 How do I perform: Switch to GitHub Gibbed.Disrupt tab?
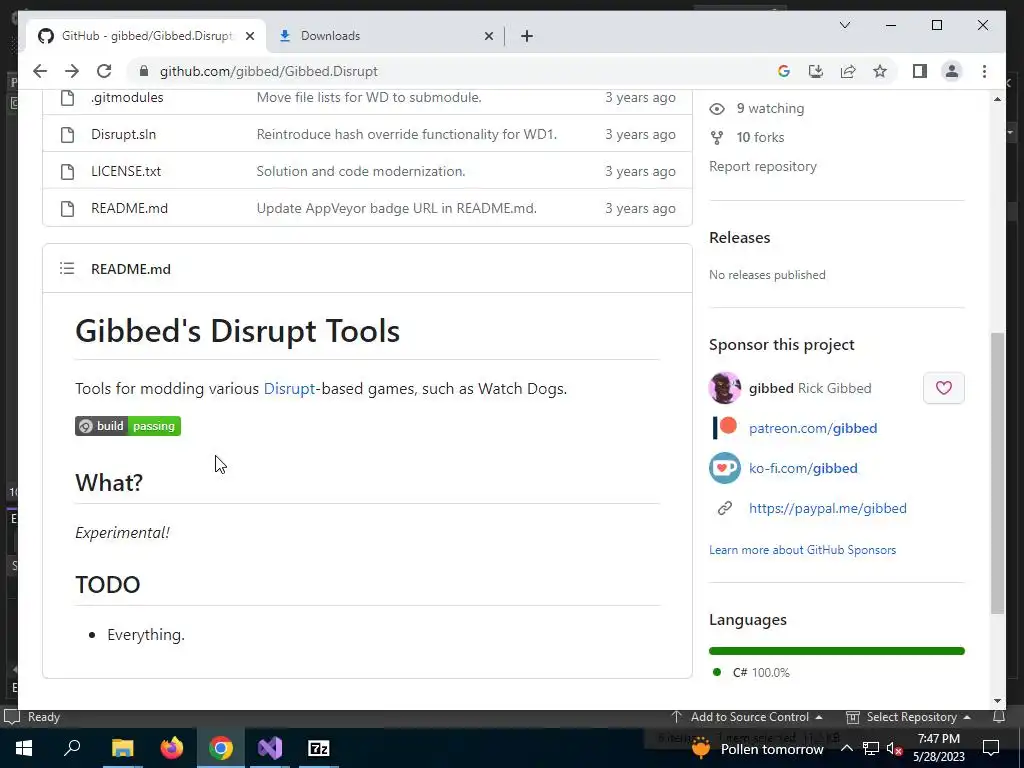[146, 36]
